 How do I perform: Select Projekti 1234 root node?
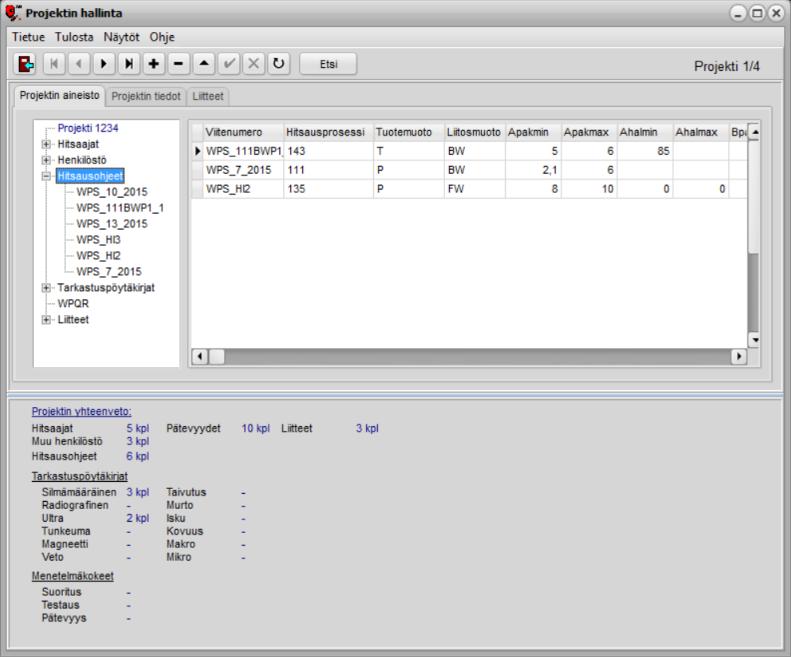[x=88, y=128]
